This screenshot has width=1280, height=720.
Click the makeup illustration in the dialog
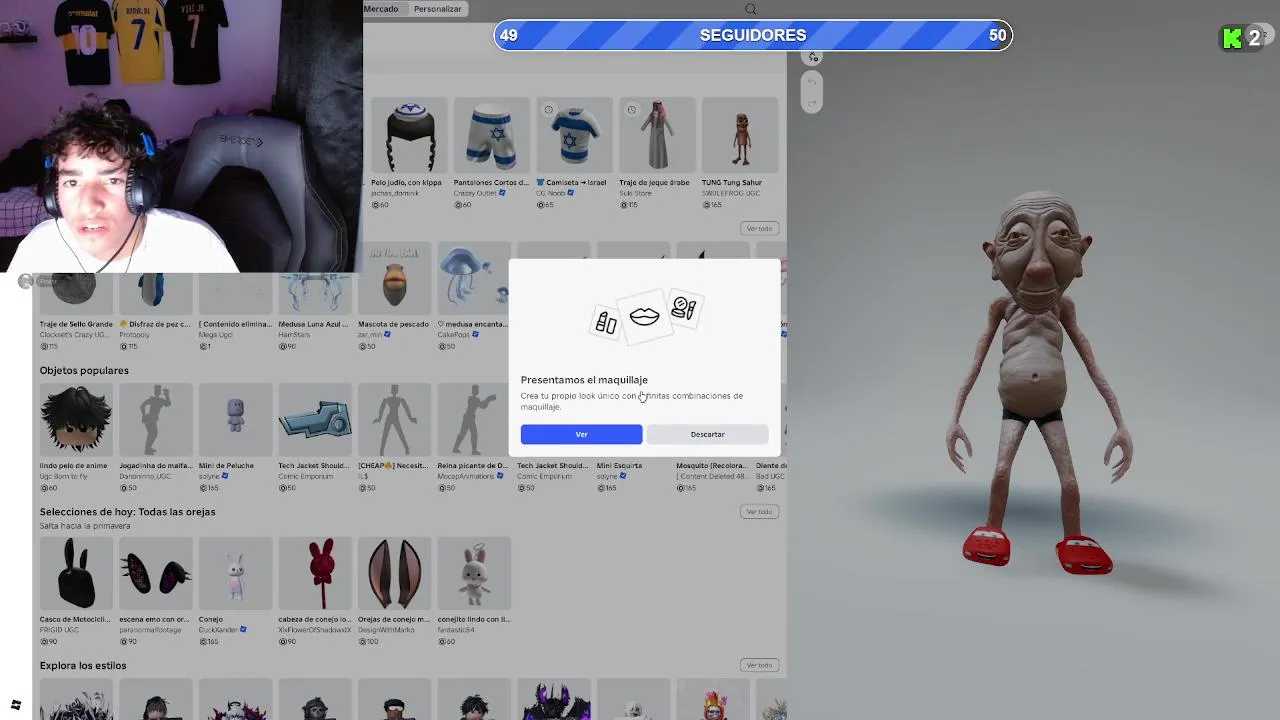coord(644,316)
